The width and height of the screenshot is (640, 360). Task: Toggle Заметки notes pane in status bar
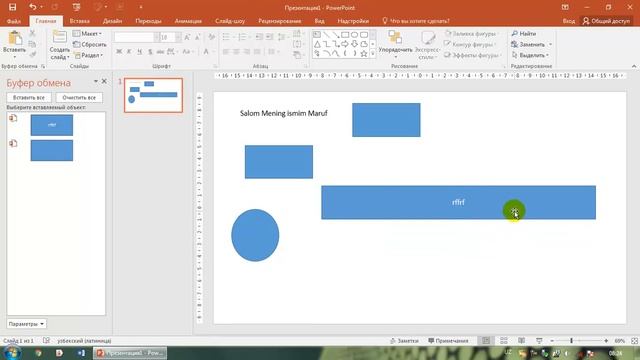[404, 340]
